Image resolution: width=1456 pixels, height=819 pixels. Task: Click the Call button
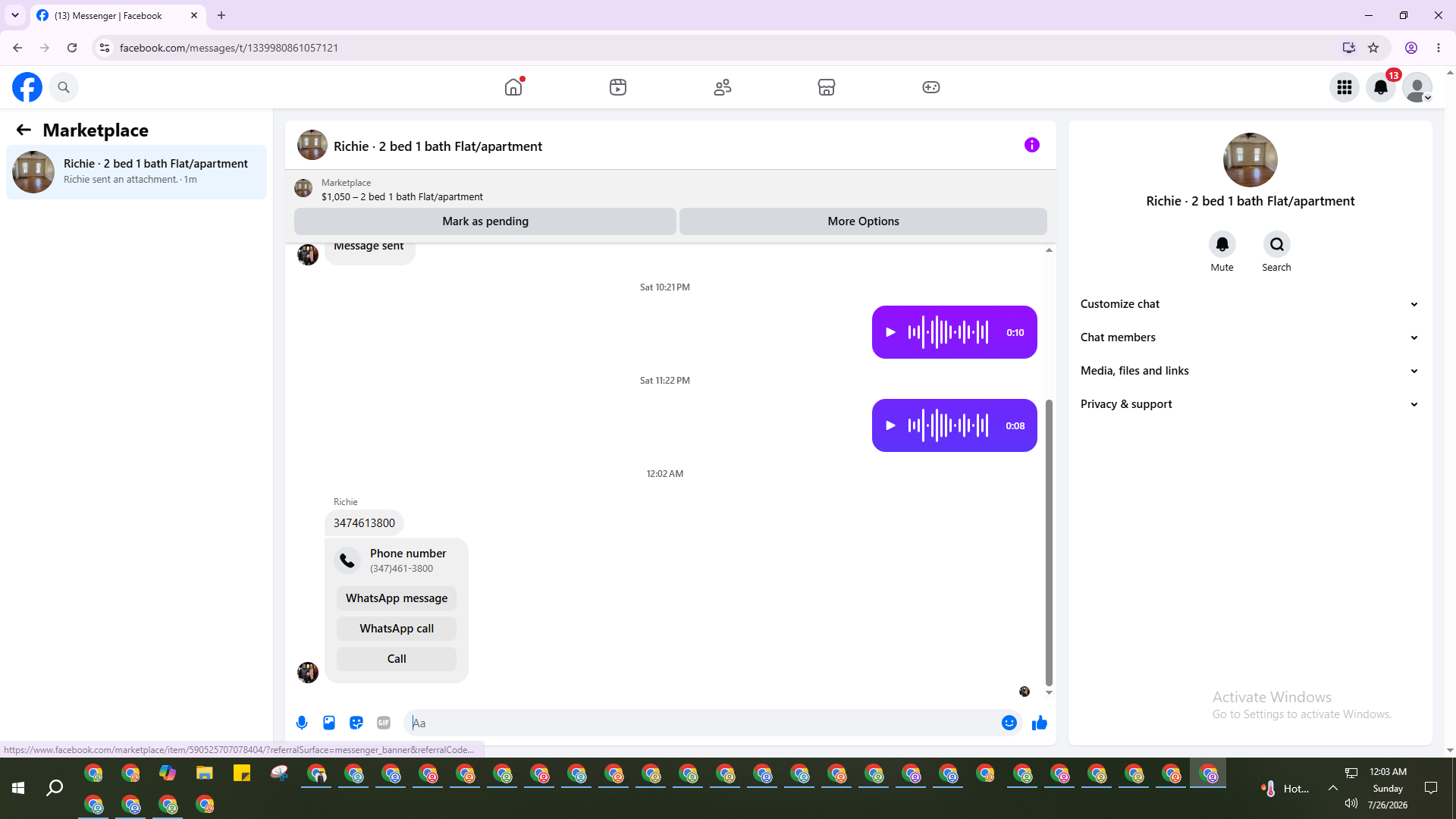click(x=397, y=659)
